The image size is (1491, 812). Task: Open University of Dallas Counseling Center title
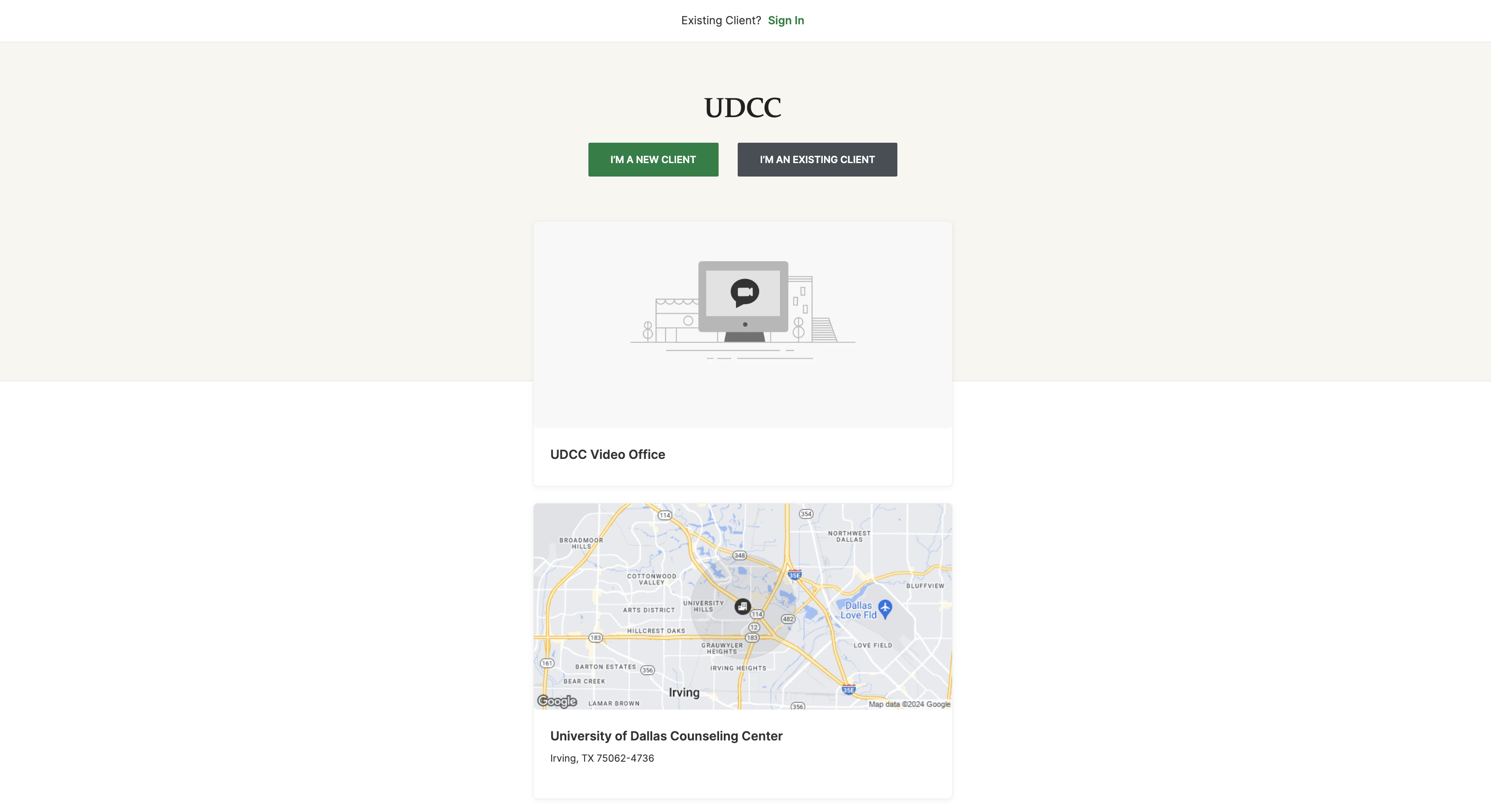(666, 736)
